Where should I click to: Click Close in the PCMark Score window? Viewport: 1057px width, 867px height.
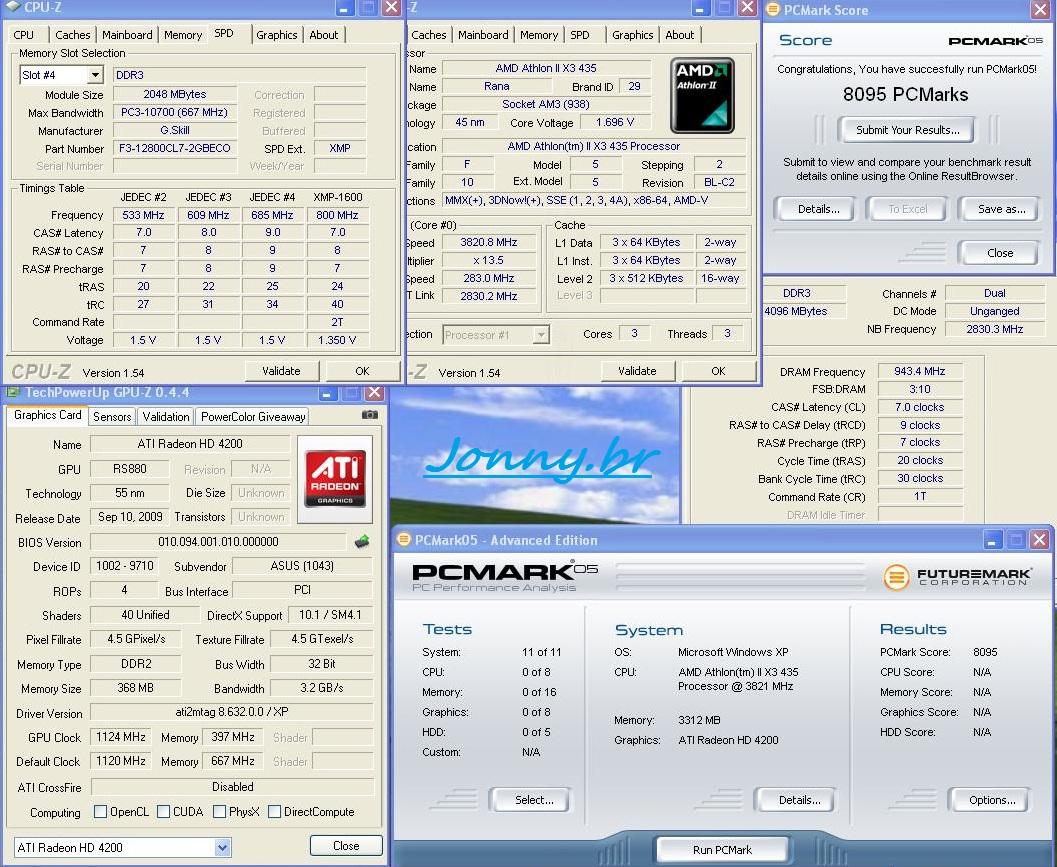[1000, 253]
